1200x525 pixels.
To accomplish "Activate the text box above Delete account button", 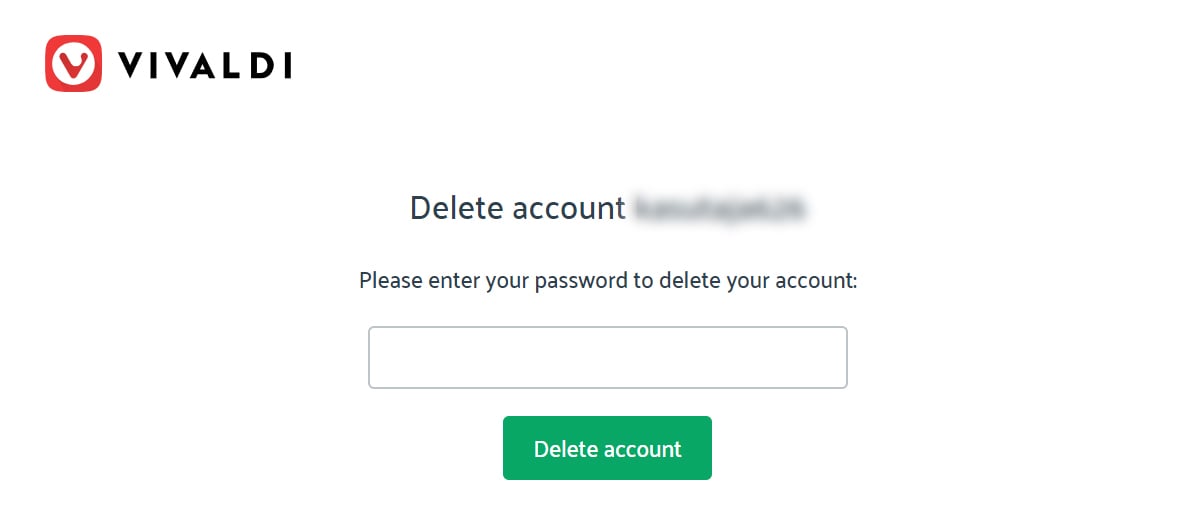I will pyautogui.click(x=608, y=357).
